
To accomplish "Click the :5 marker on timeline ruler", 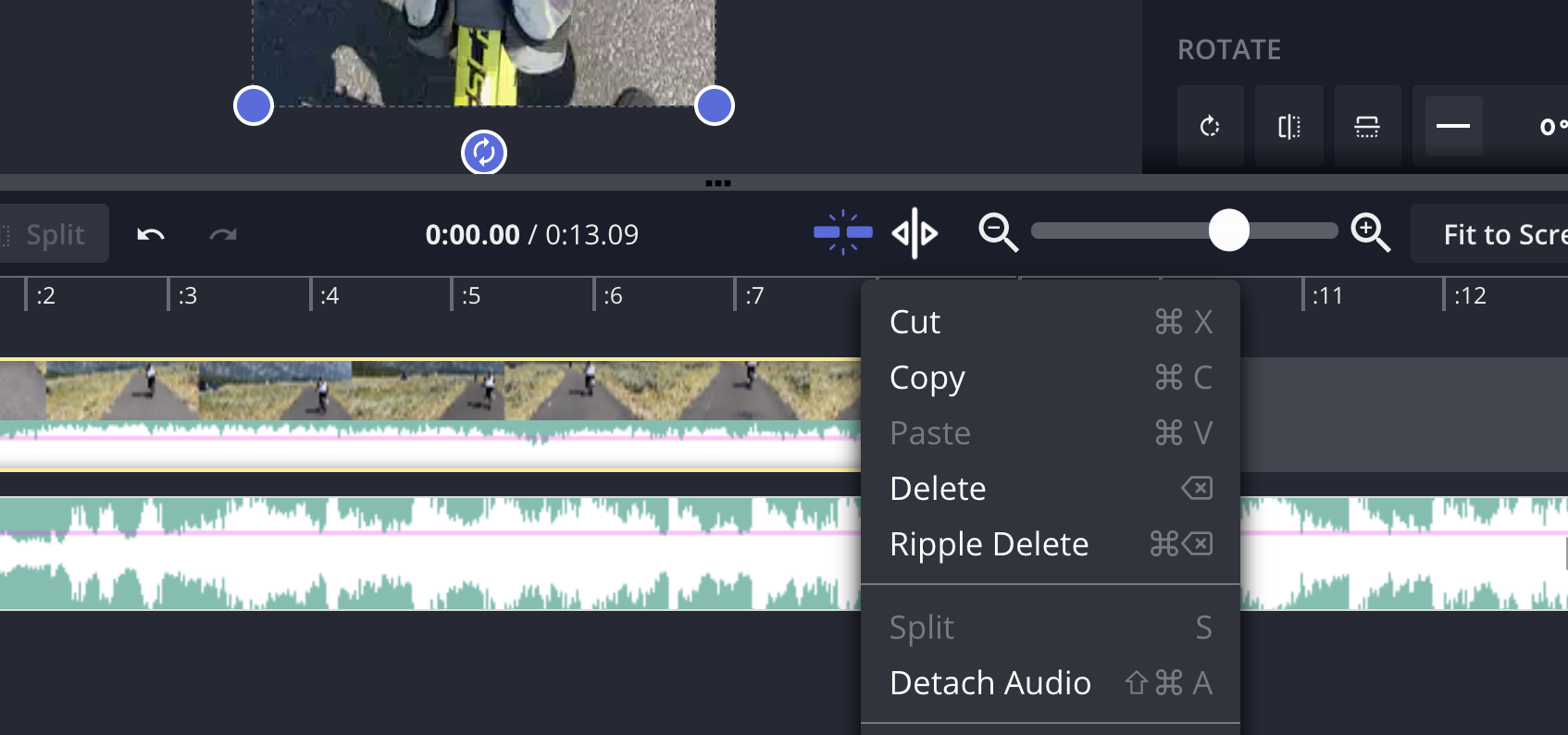I will (470, 295).
